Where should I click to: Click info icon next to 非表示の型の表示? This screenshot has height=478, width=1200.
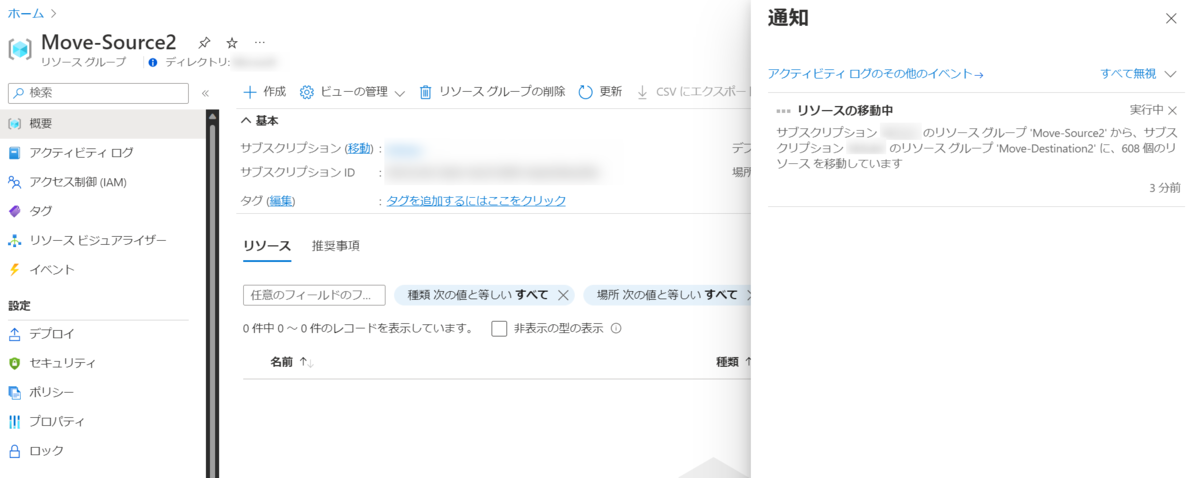(616, 328)
